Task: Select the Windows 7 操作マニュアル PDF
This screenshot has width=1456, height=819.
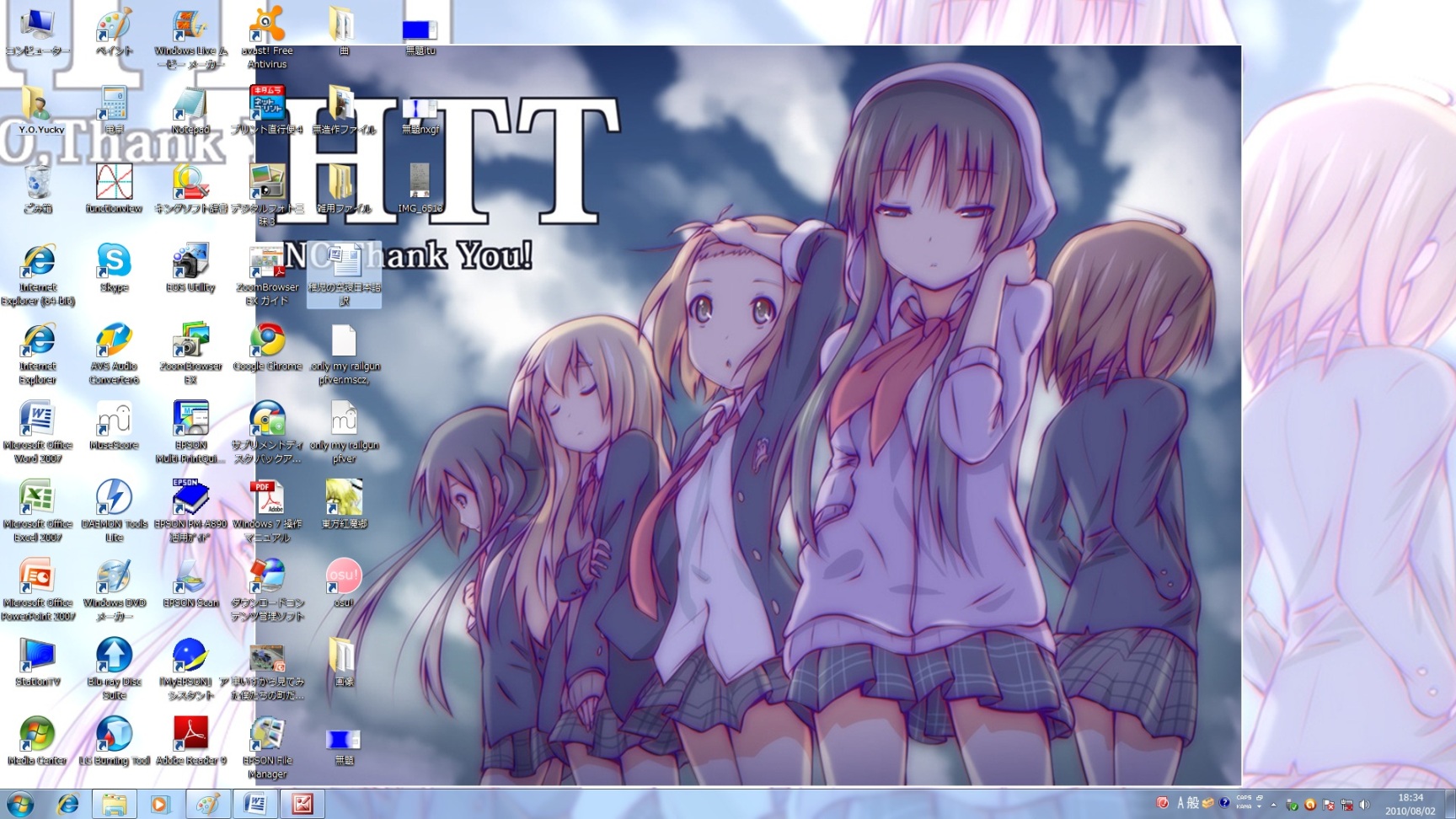Action: 267,511
